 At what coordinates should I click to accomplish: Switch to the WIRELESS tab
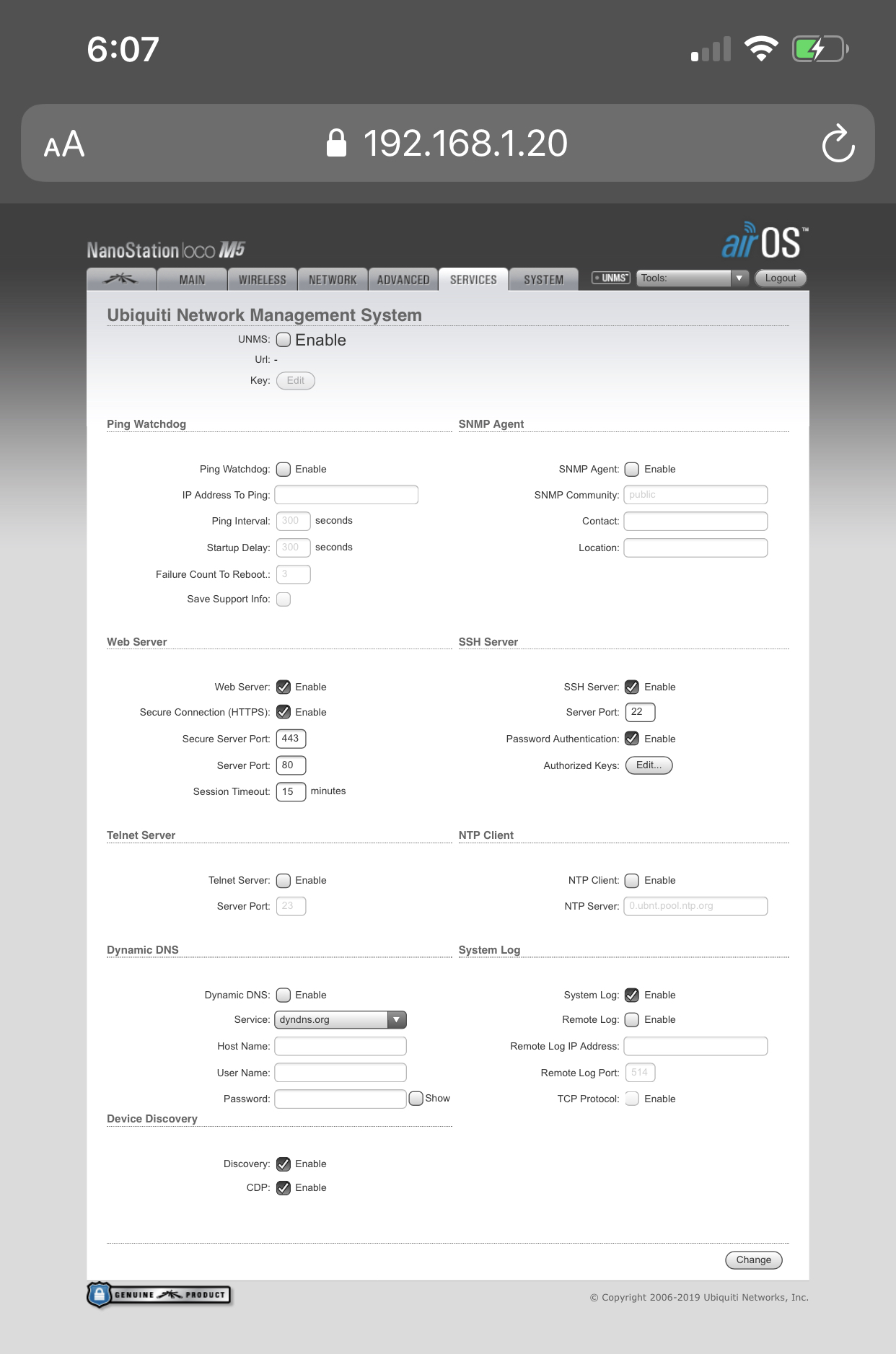click(x=263, y=279)
